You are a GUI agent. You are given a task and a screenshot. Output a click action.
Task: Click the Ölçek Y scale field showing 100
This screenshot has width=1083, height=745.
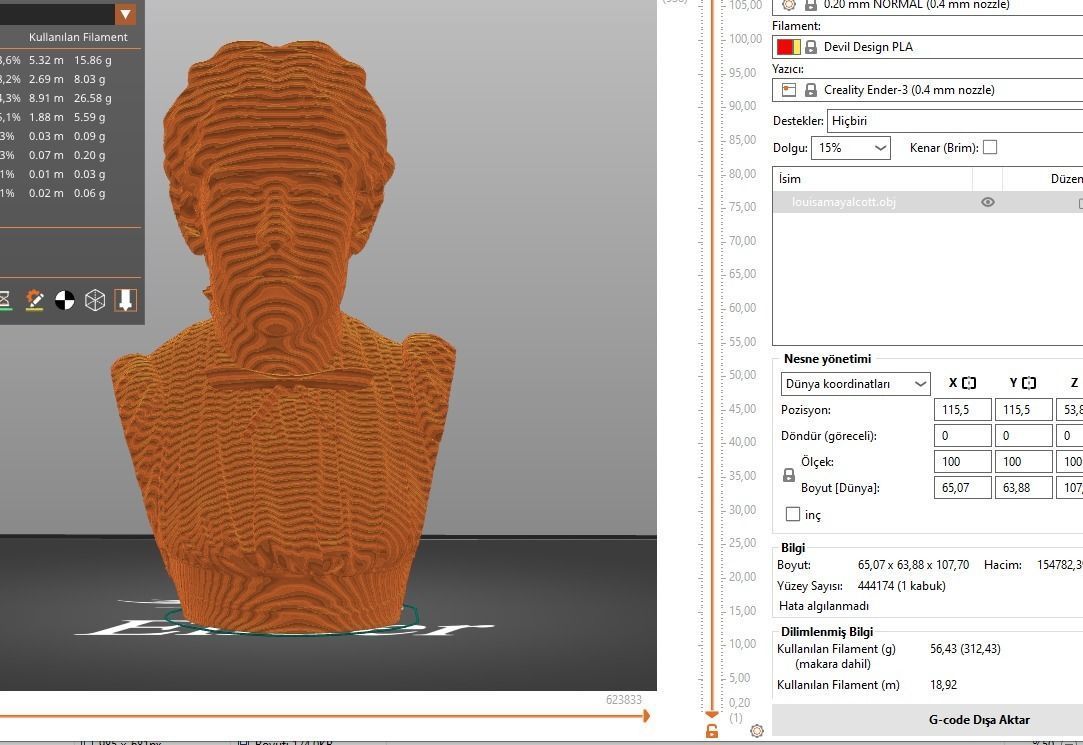pyautogui.click(x=1023, y=461)
